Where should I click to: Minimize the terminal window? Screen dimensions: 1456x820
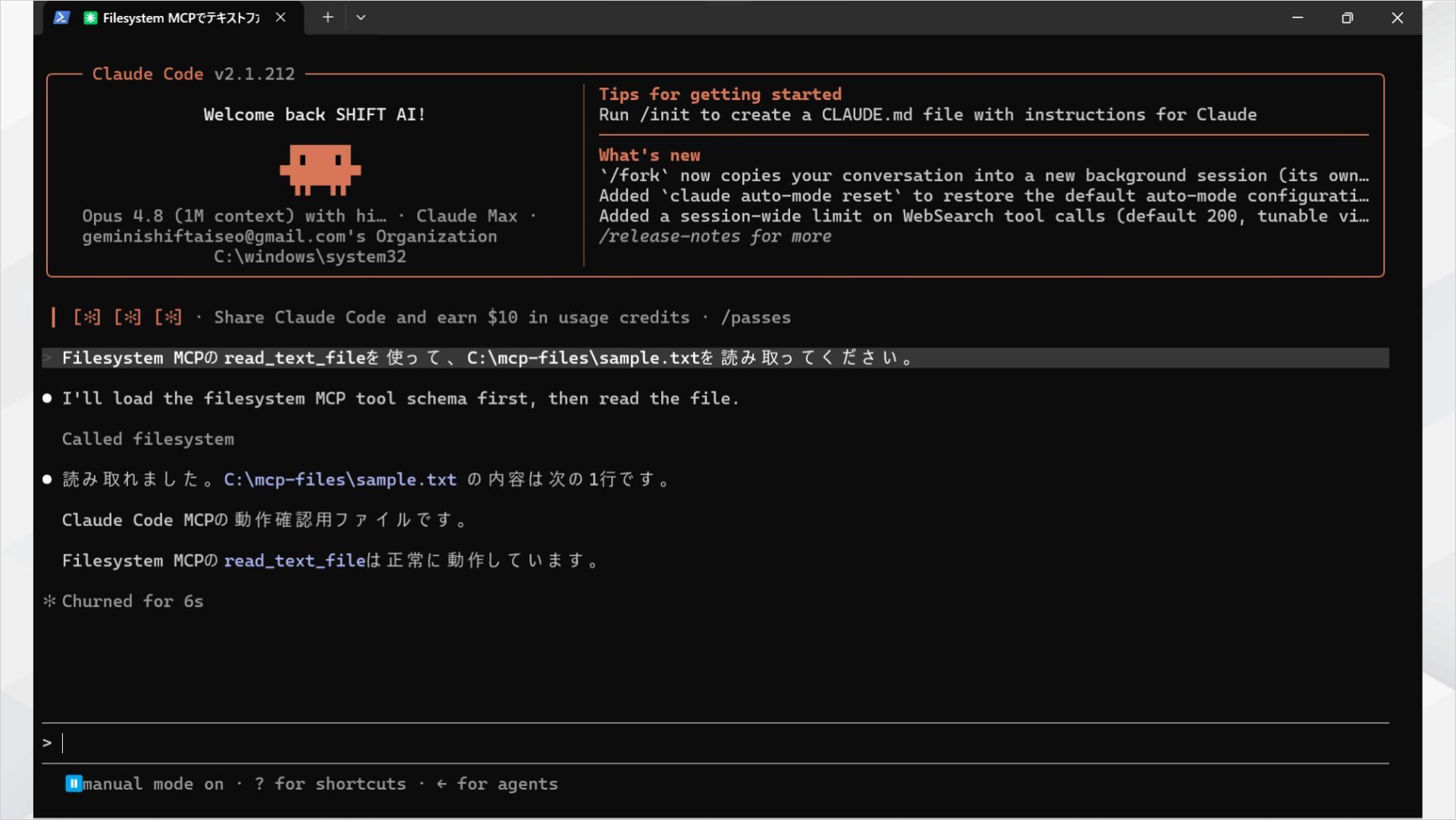1298,17
